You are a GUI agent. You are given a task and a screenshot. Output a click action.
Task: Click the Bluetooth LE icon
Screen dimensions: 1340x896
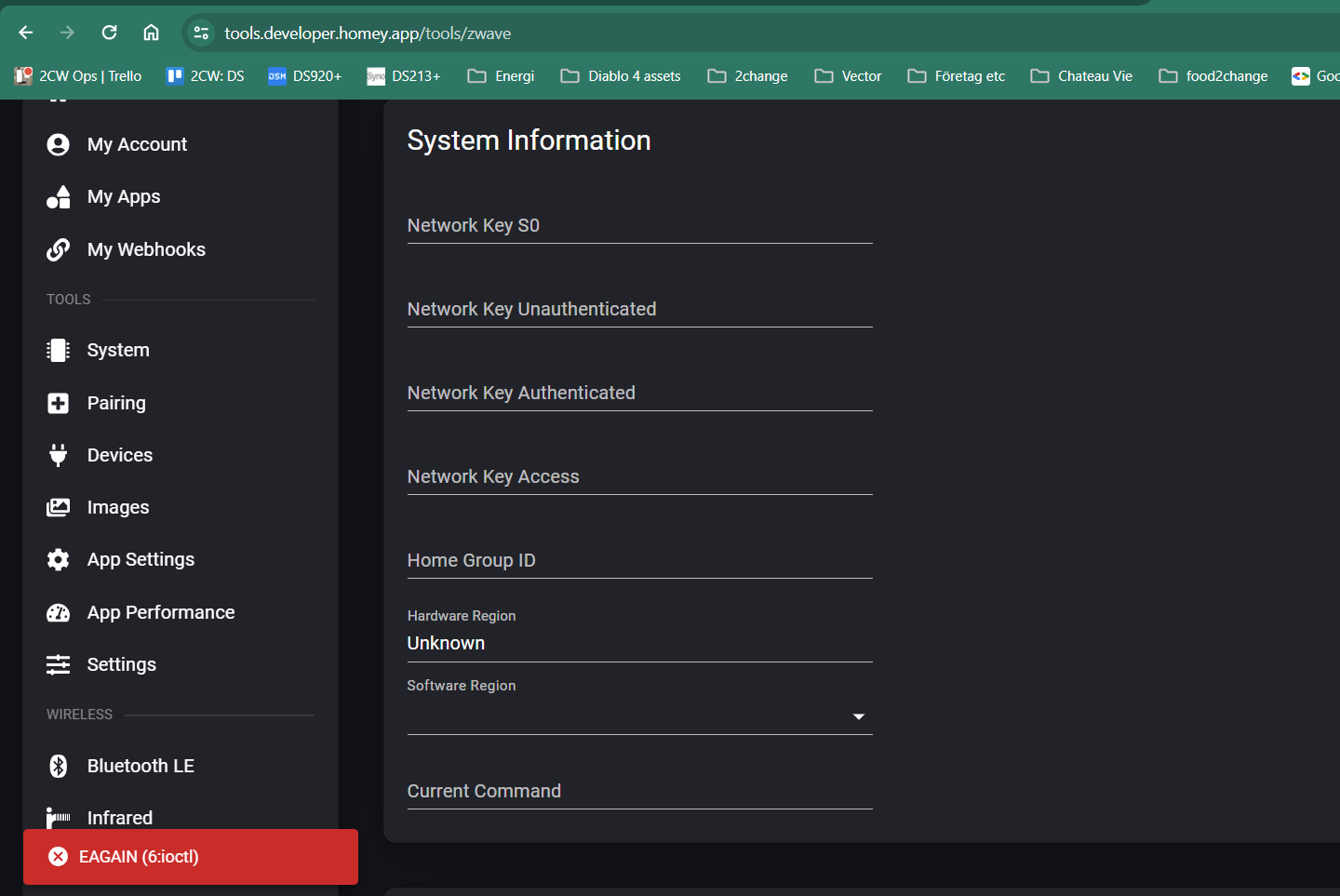[x=58, y=766]
